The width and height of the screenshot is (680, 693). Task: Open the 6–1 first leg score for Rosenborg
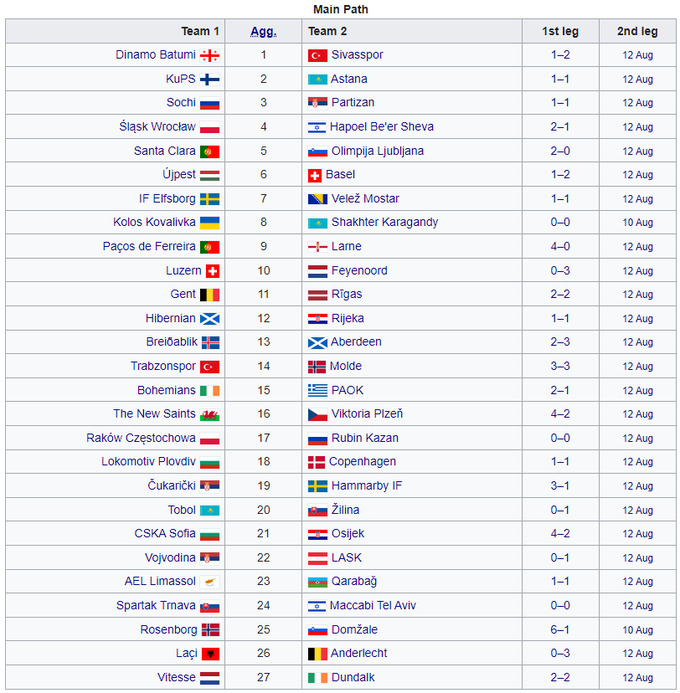click(560, 630)
